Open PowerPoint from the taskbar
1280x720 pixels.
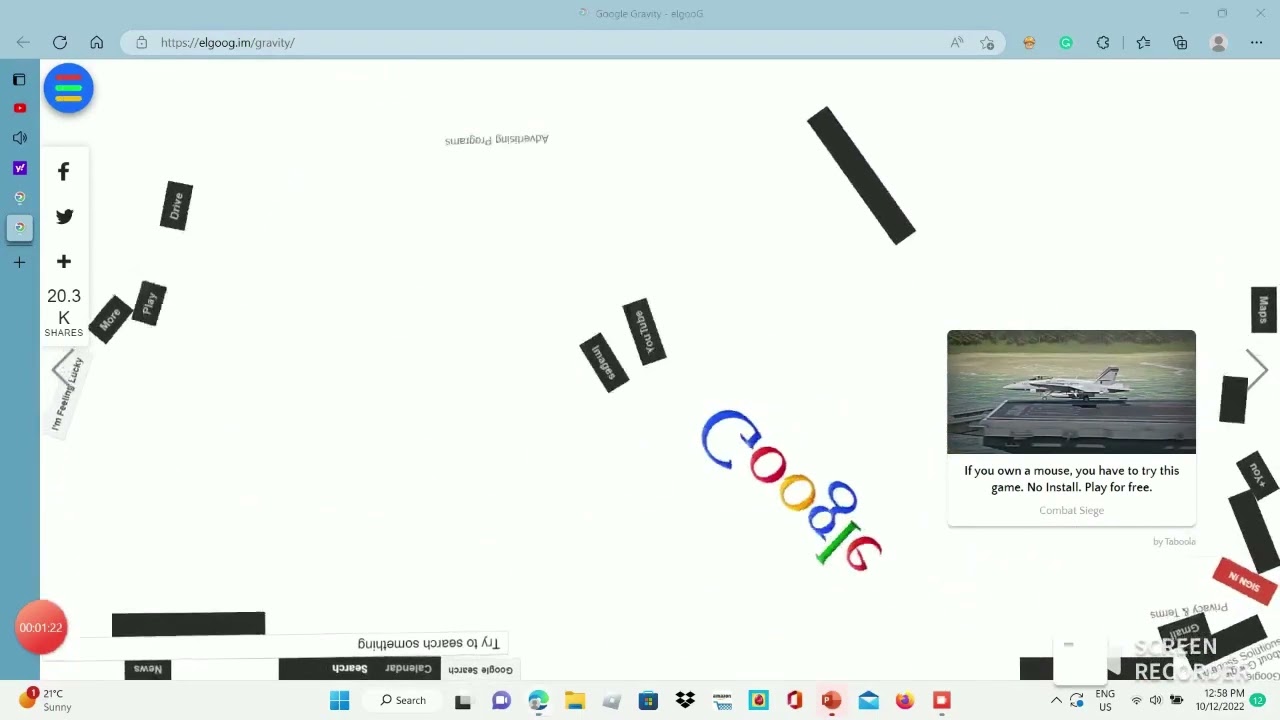pyautogui.click(x=831, y=700)
